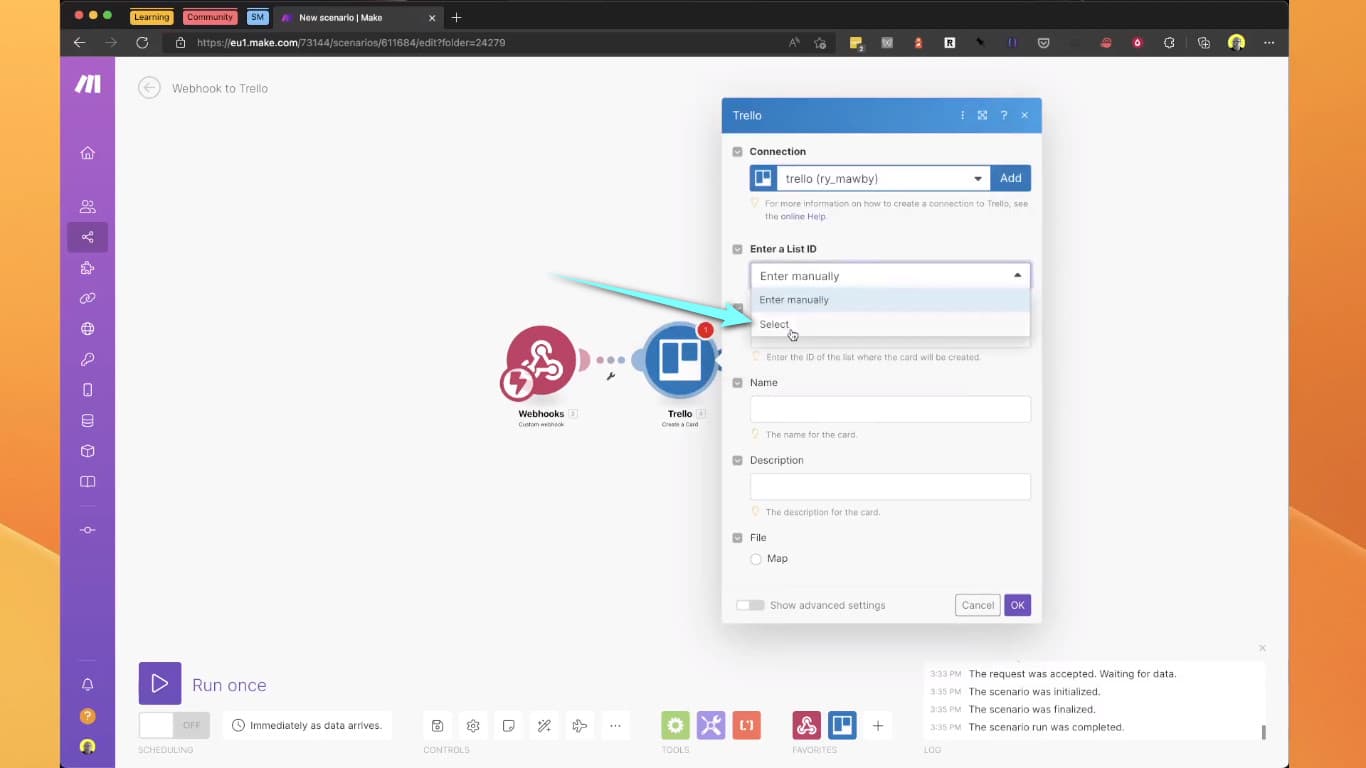This screenshot has height=768, width=1366.
Task: Expand the Trello dialog to fullscreen
Action: (982, 115)
